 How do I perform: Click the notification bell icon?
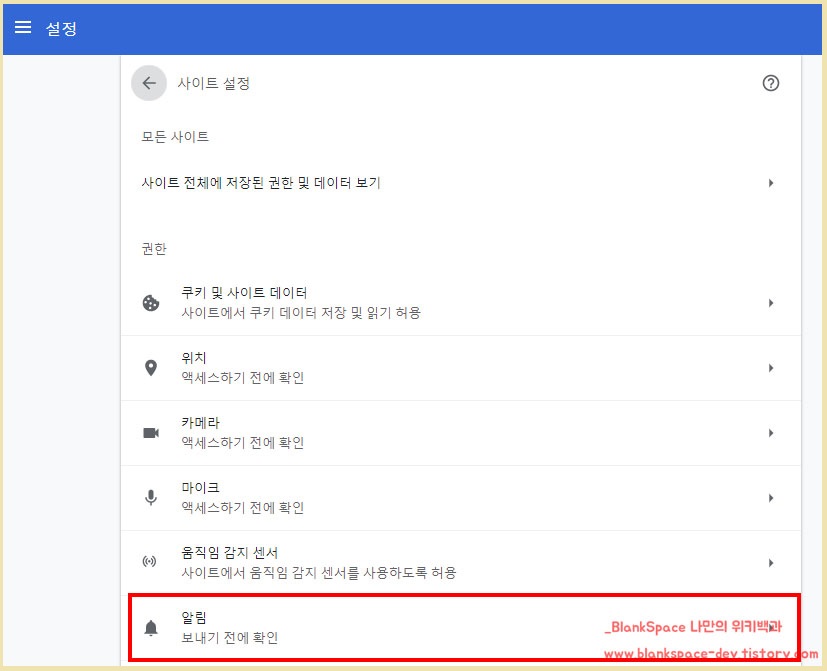pos(151,628)
